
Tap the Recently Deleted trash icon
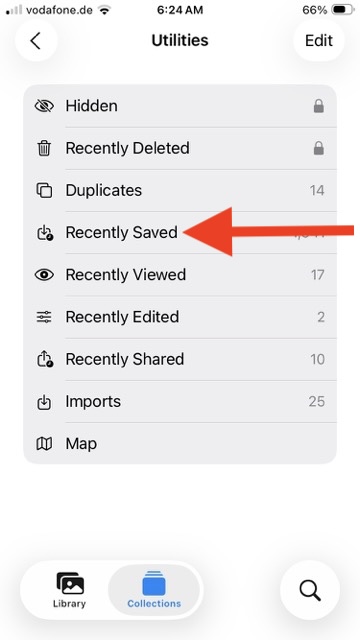pos(44,148)
